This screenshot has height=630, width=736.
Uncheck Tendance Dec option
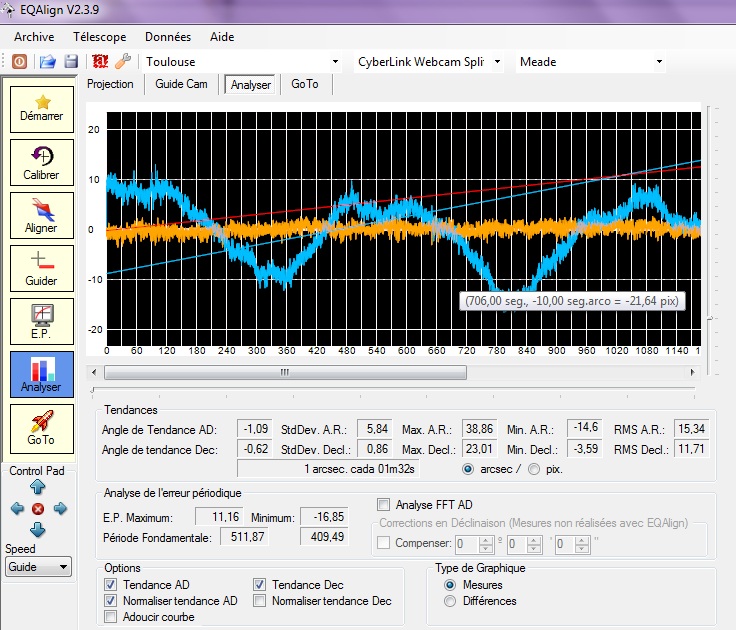click(x=259, y=584)
